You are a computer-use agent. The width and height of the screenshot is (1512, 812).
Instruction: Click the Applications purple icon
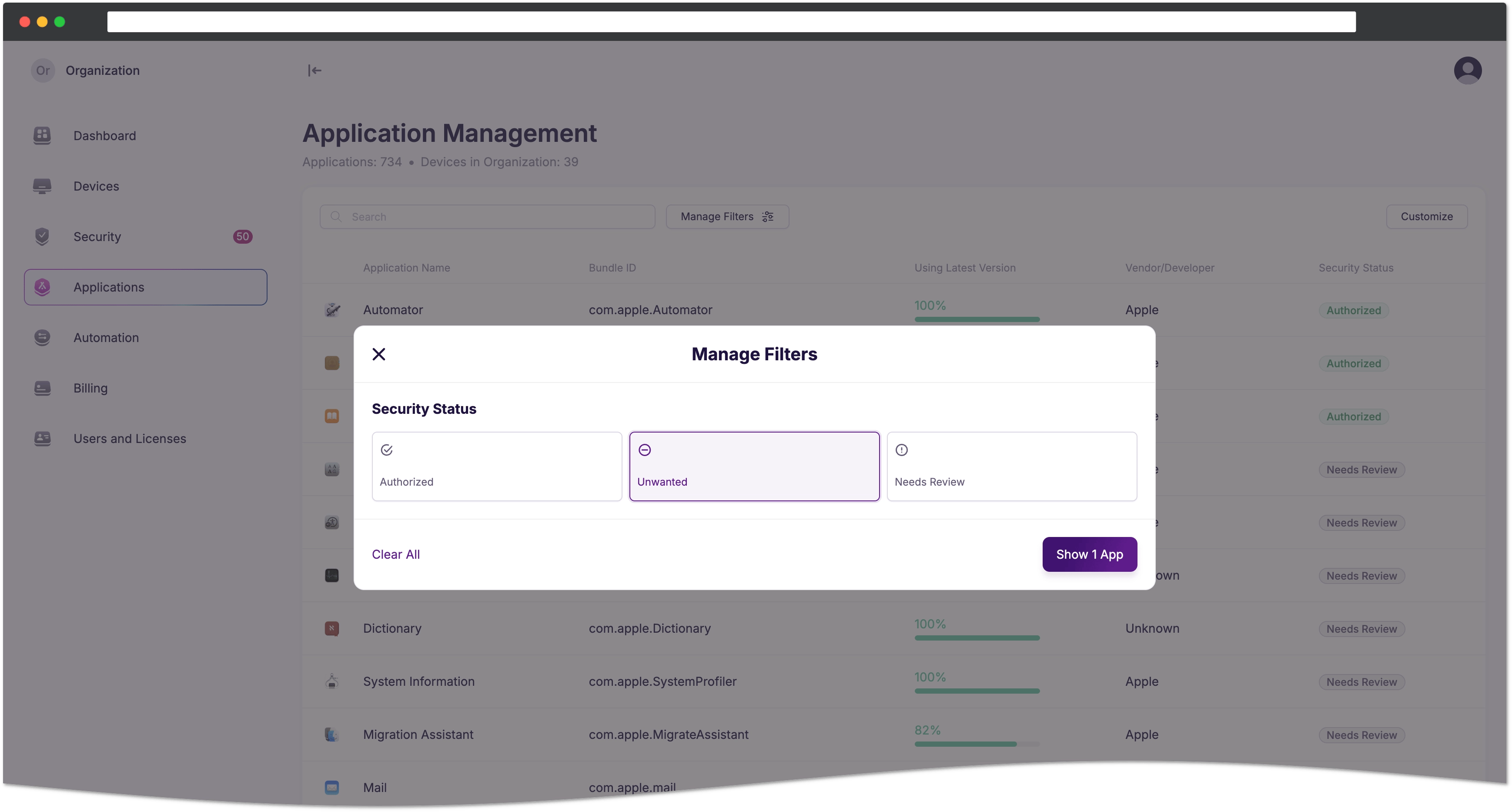(42, 287)
